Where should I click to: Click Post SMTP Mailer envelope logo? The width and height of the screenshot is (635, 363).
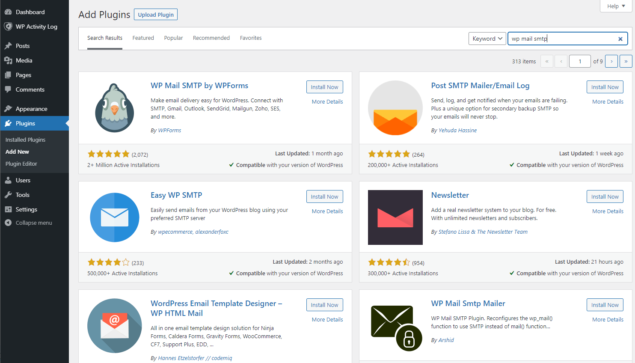pos(395,108)
